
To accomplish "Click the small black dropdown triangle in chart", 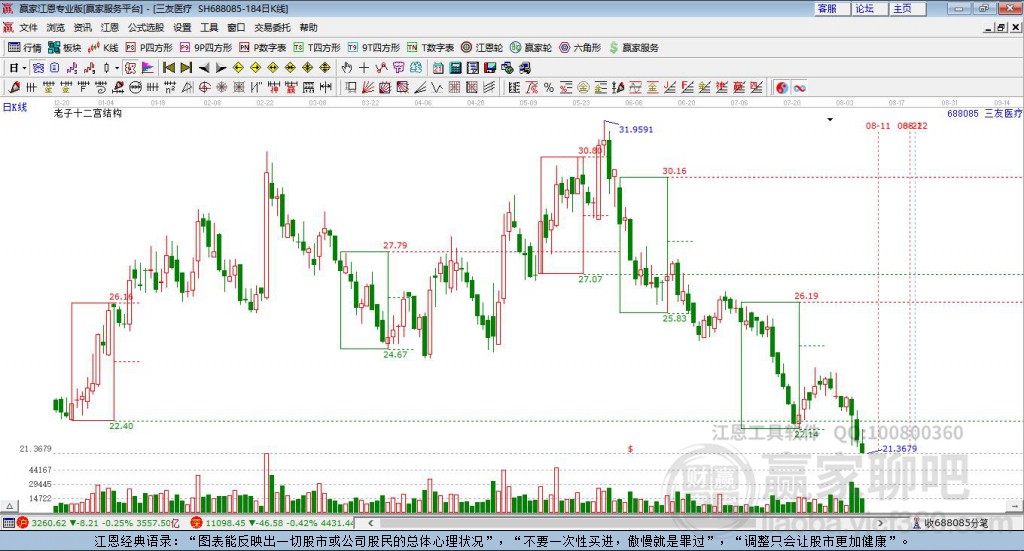I will click(830, 119).
